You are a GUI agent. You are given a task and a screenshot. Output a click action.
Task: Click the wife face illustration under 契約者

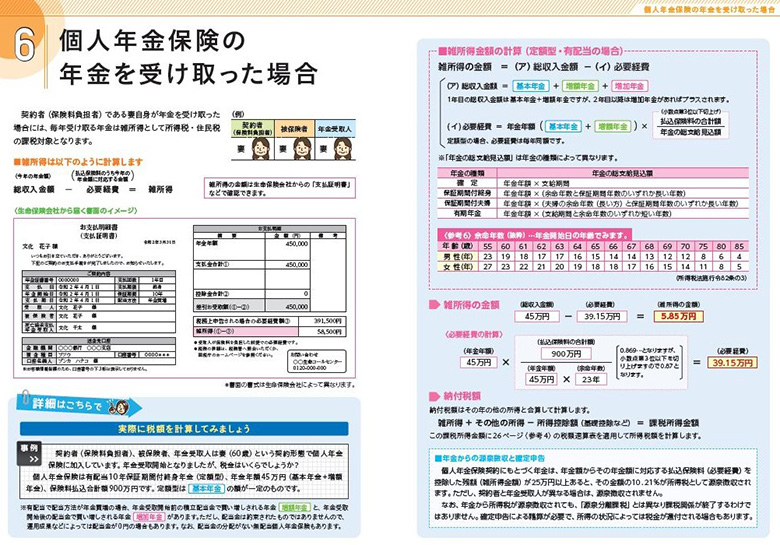(261, 148)
